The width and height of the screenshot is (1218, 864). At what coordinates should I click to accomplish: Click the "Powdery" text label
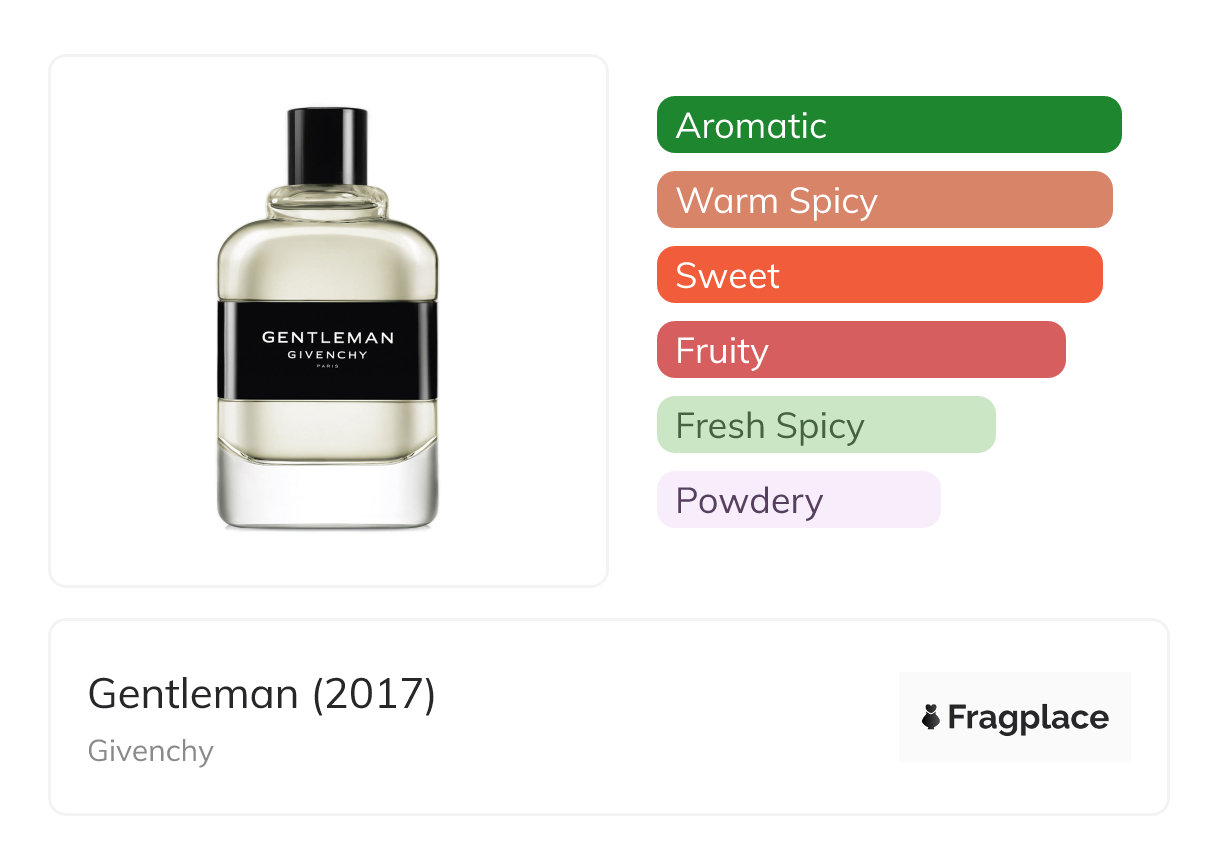[749, 501]
